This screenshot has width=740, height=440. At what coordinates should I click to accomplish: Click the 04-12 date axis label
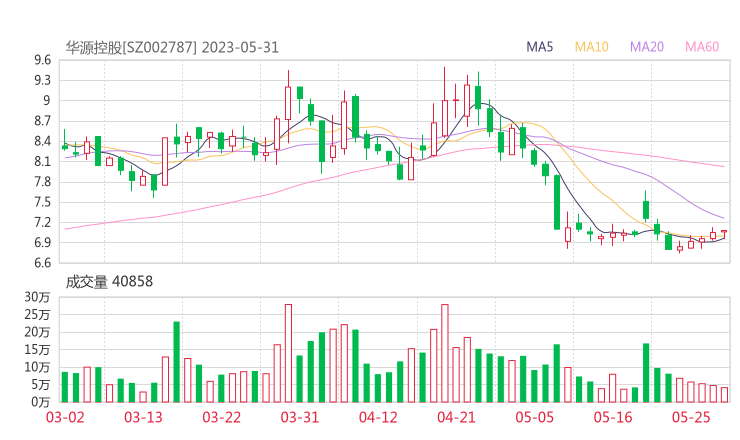(x=378, y=417)
